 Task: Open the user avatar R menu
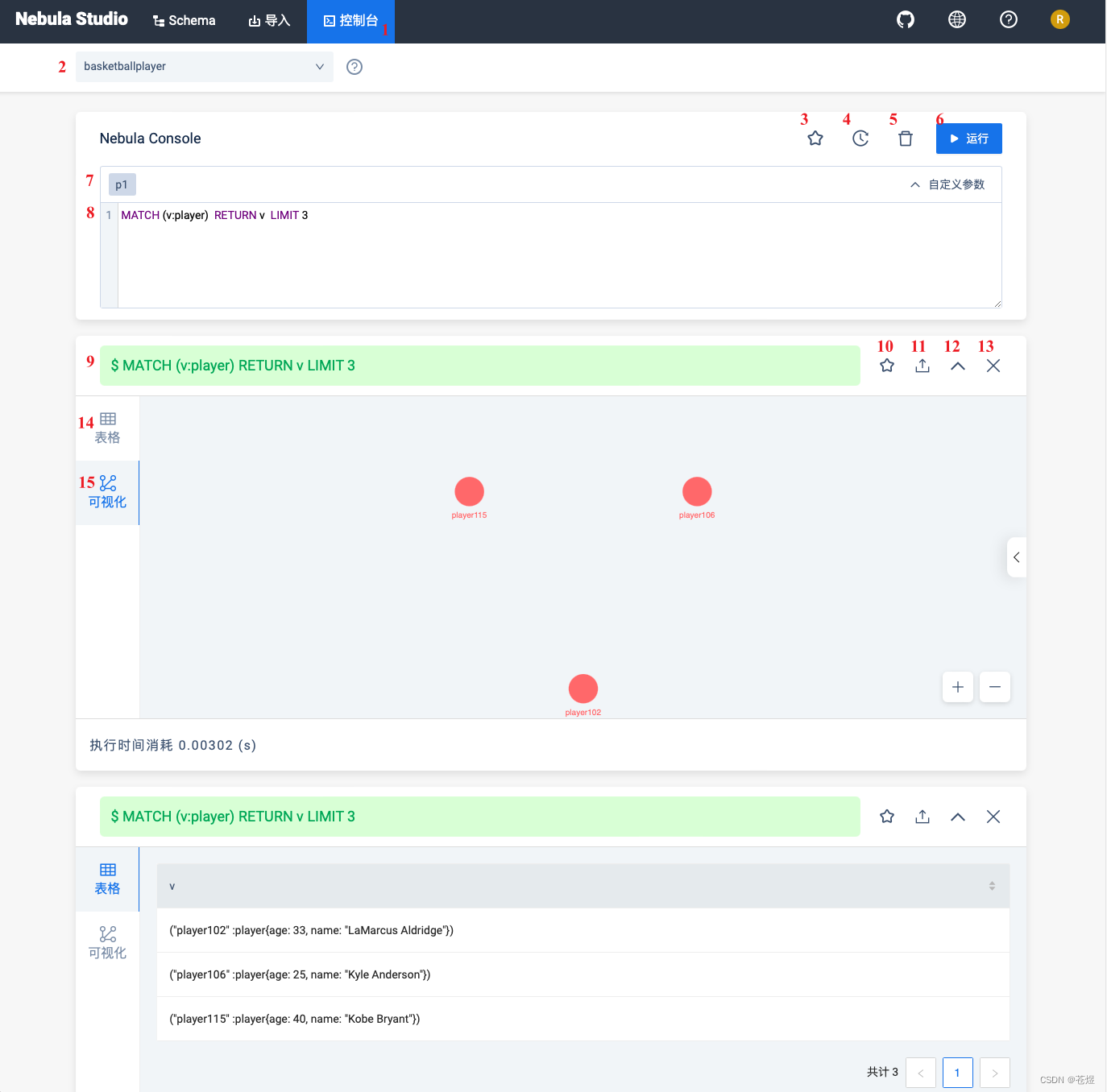pyautogui.click(x=1060, y=19)
